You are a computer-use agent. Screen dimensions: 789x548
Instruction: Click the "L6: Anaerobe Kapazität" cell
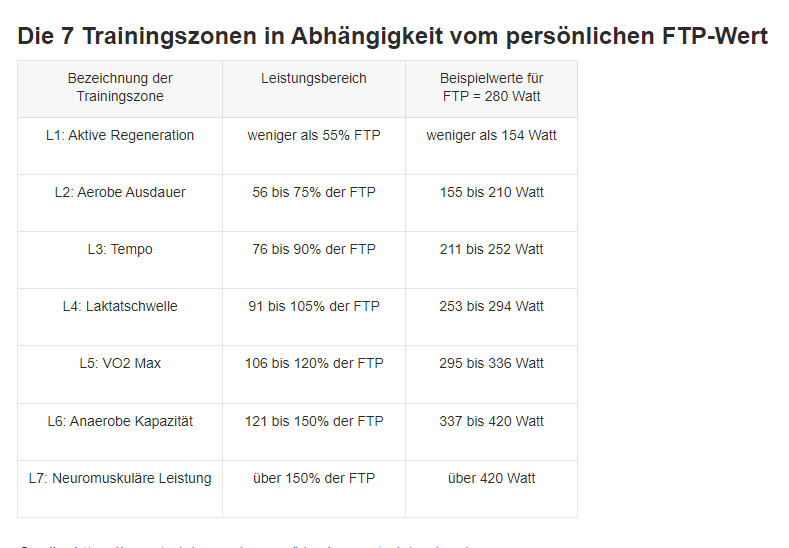tap(120, 421)
